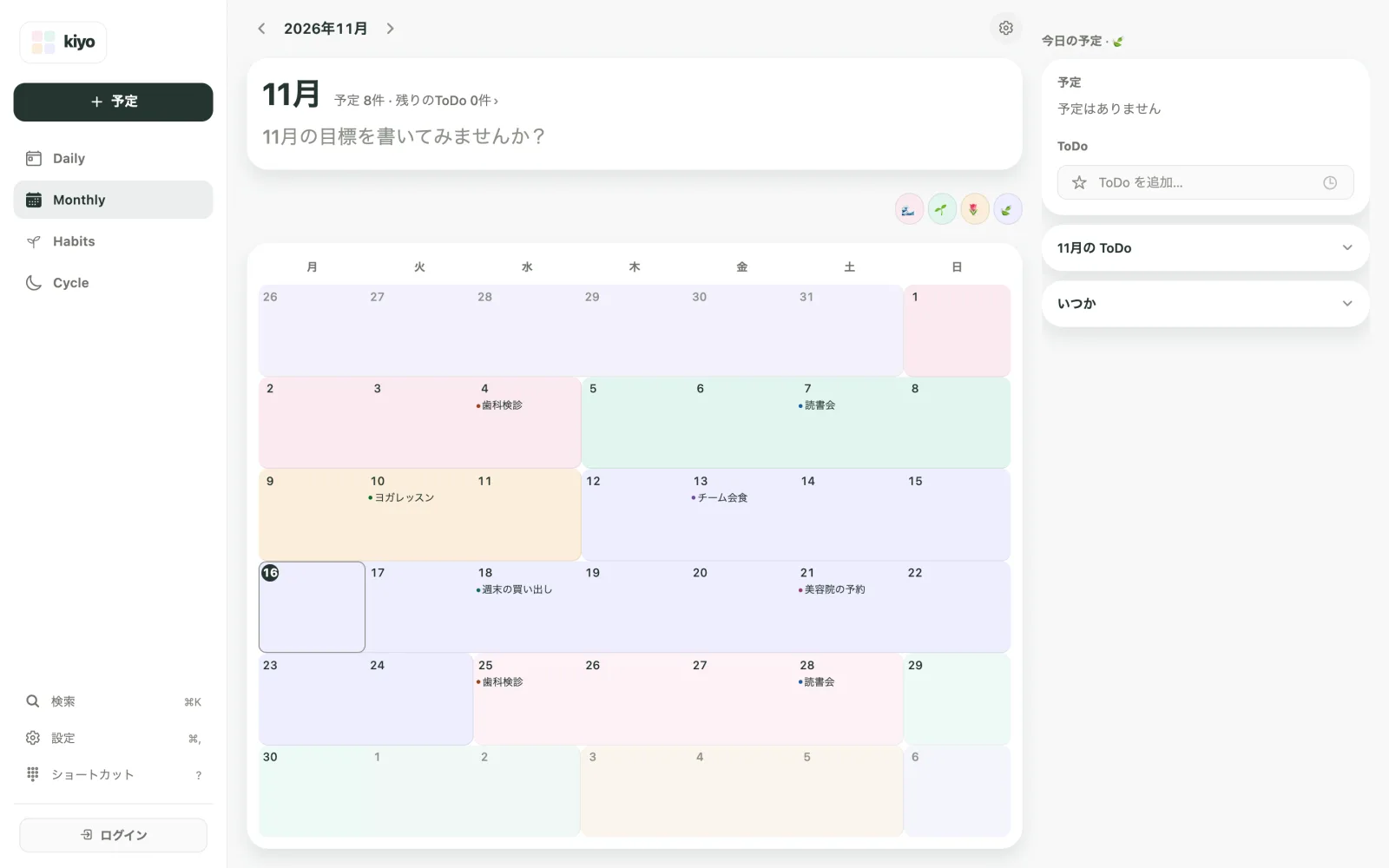Click the Cycle moon icon
The image size is (1389, 868).
pyautogui.click(x=34, y=283)
